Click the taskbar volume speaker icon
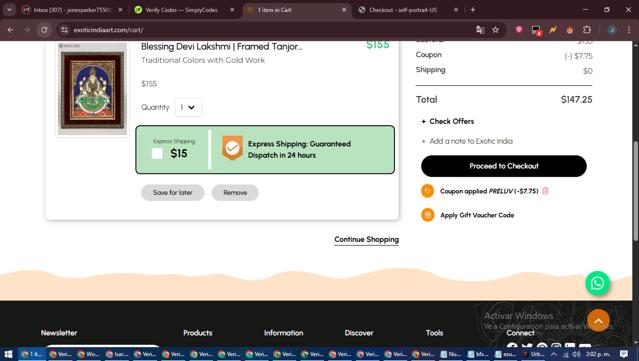Image resolution: width=639 pixels, height=361 pixels. [x=576, y=354]
